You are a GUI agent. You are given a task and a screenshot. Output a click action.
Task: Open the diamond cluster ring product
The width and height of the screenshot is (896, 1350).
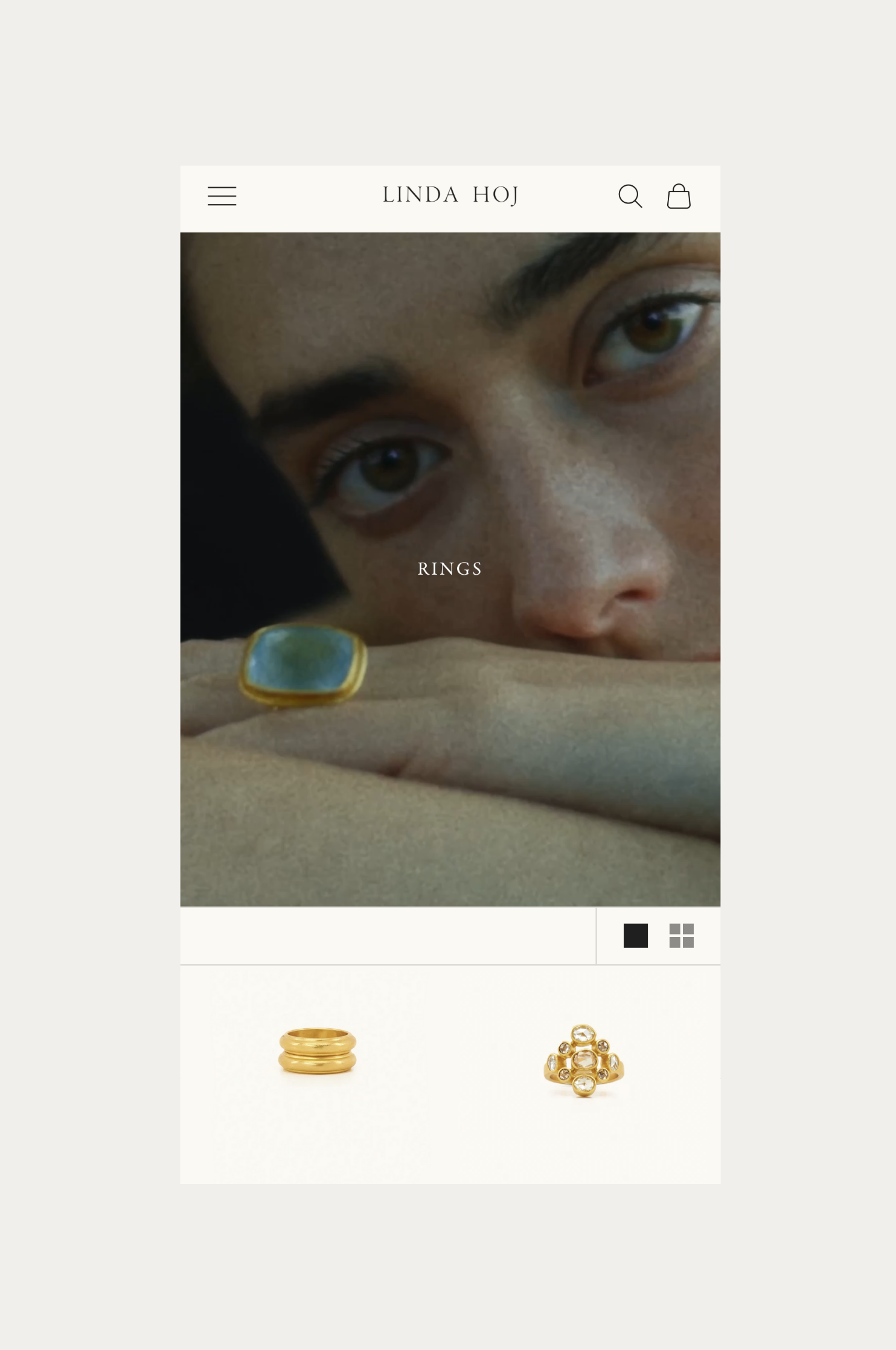pyautogui.click(x=584, y=1060)
